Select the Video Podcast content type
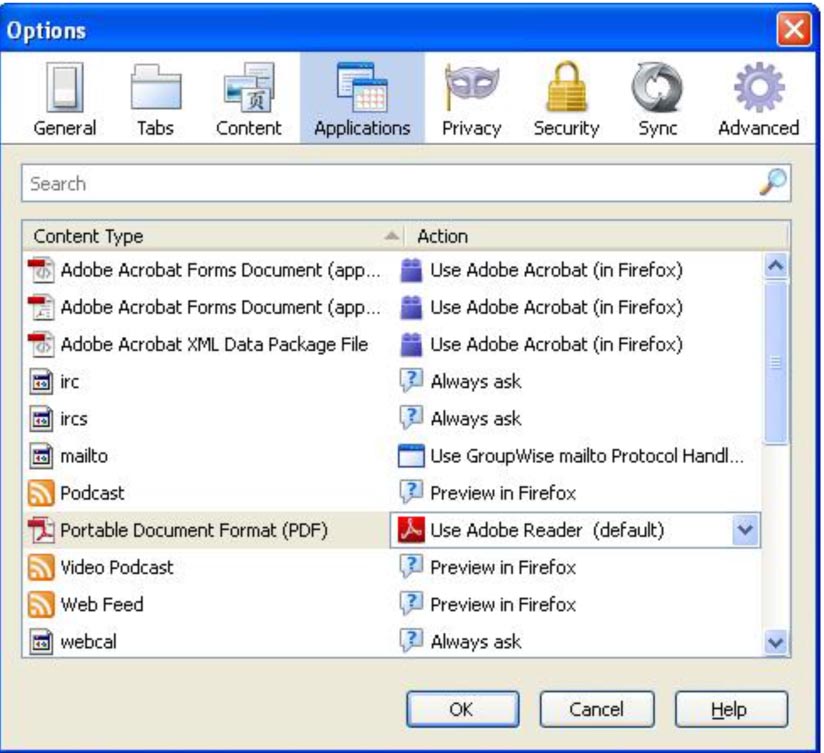 click(x=392, y=568)
